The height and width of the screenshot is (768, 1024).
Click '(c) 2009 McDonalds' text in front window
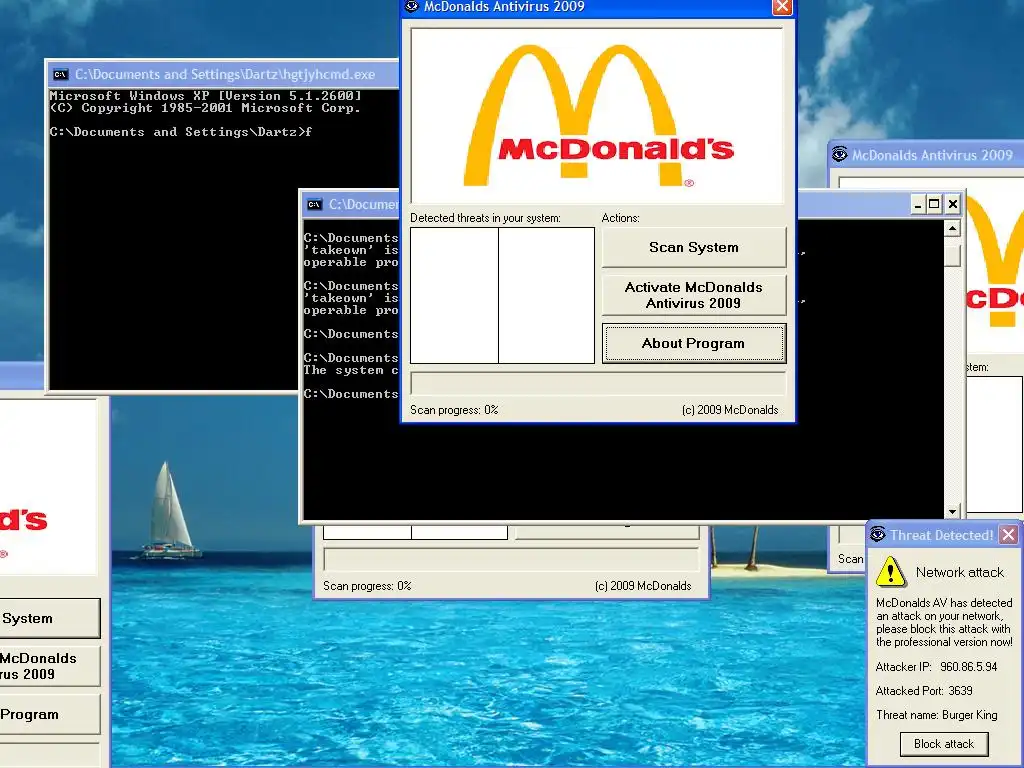pyautogui.click(x=730, y=410)
